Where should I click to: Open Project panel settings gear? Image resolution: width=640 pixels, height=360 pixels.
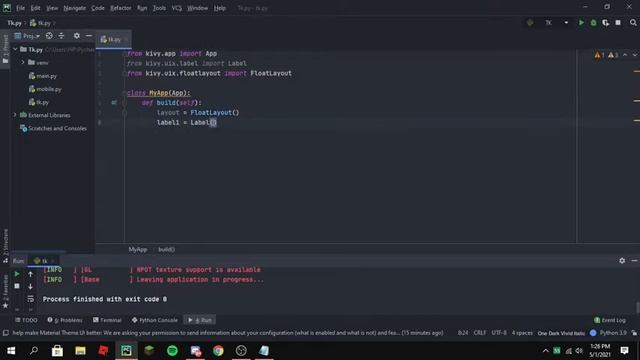[x=77, y=36]
